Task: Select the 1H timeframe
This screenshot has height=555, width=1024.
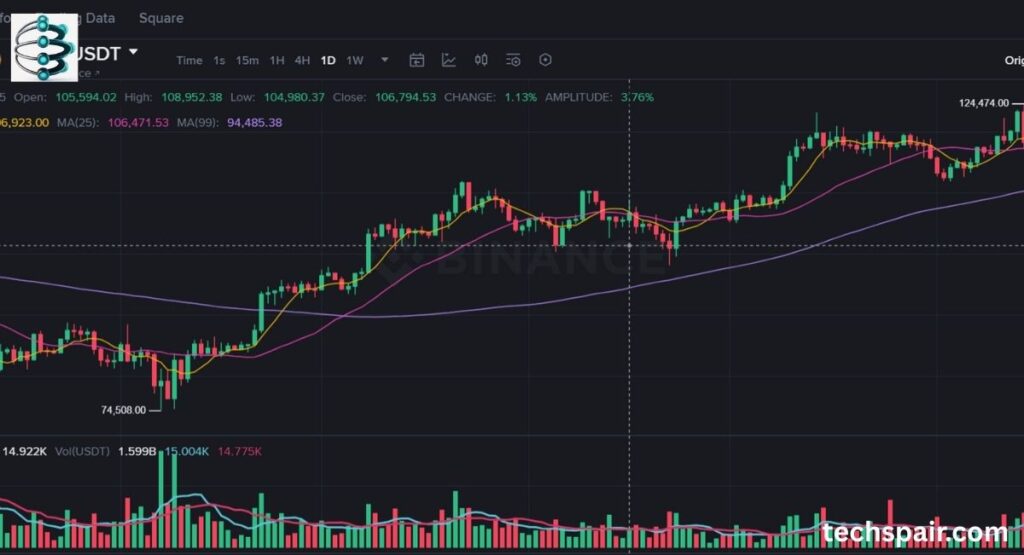Action: tap(277, 60)
